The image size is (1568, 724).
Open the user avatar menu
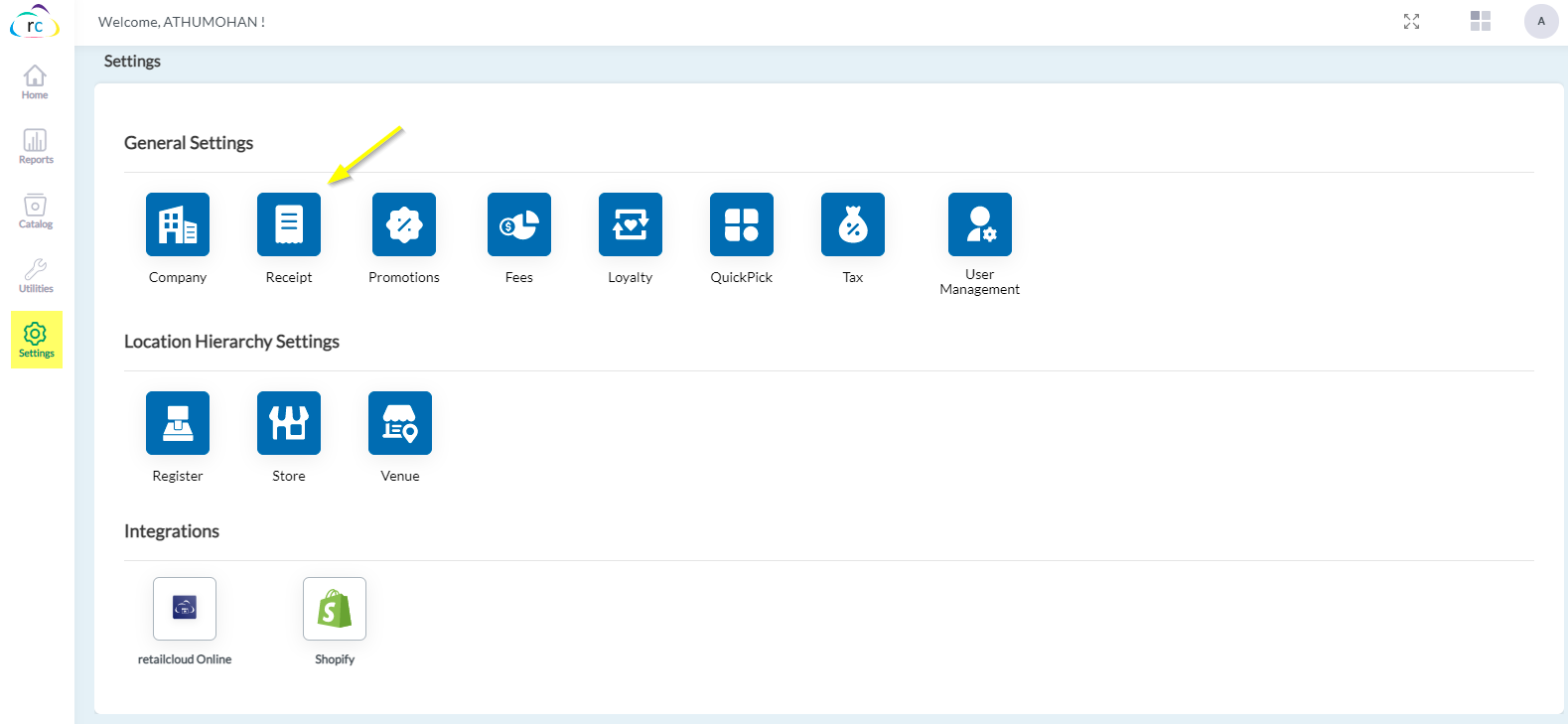pyautogui.click(x=1541, y=21)
